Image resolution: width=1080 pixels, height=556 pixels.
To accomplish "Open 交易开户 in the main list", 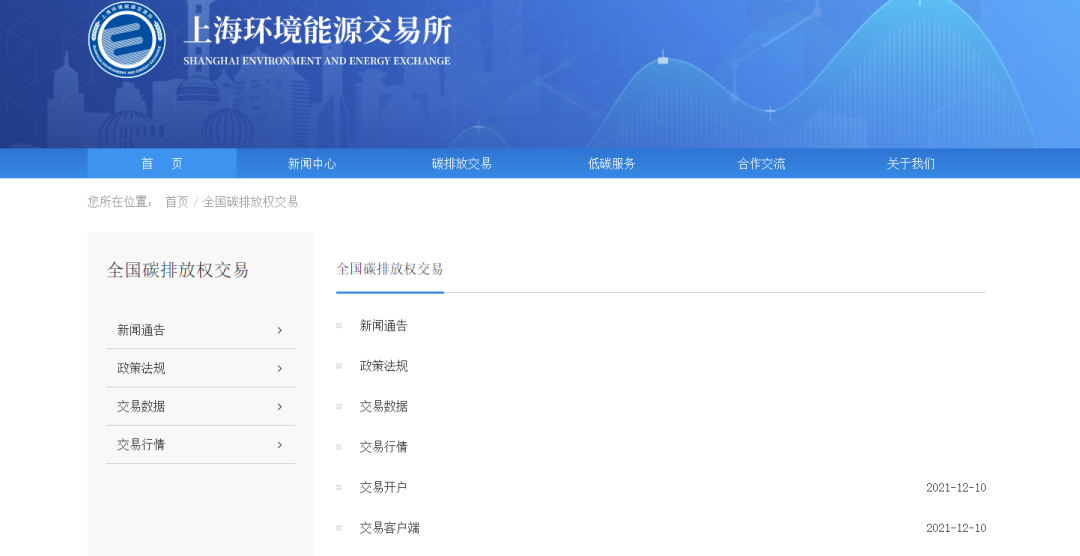I will 384,487.
